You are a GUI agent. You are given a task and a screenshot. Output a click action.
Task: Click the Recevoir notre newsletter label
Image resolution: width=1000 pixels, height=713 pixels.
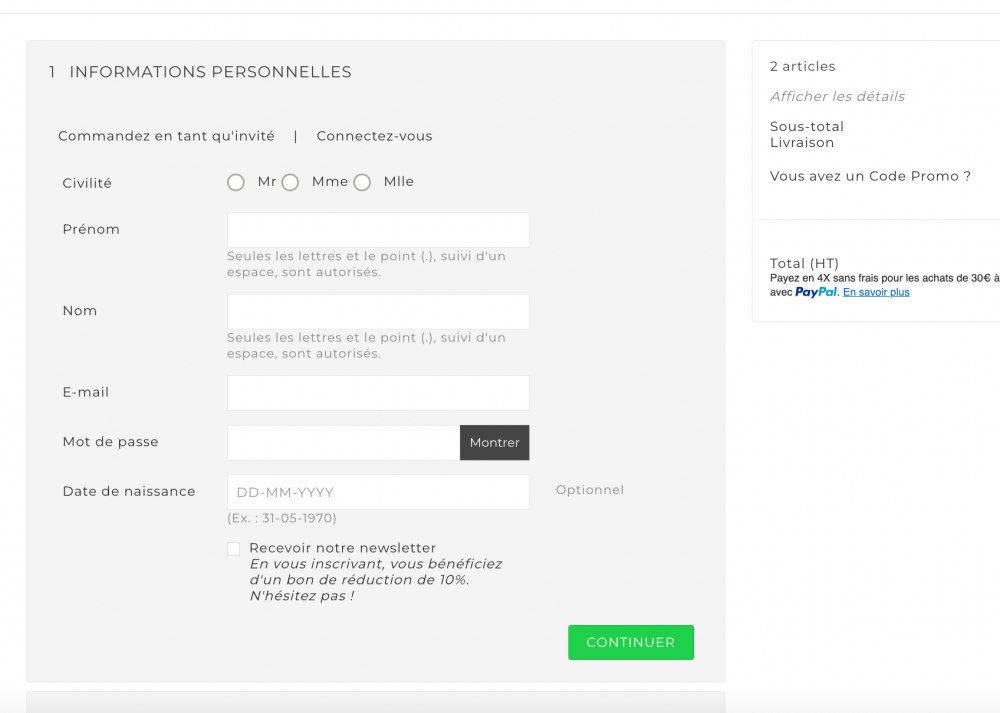coord(342,548)
